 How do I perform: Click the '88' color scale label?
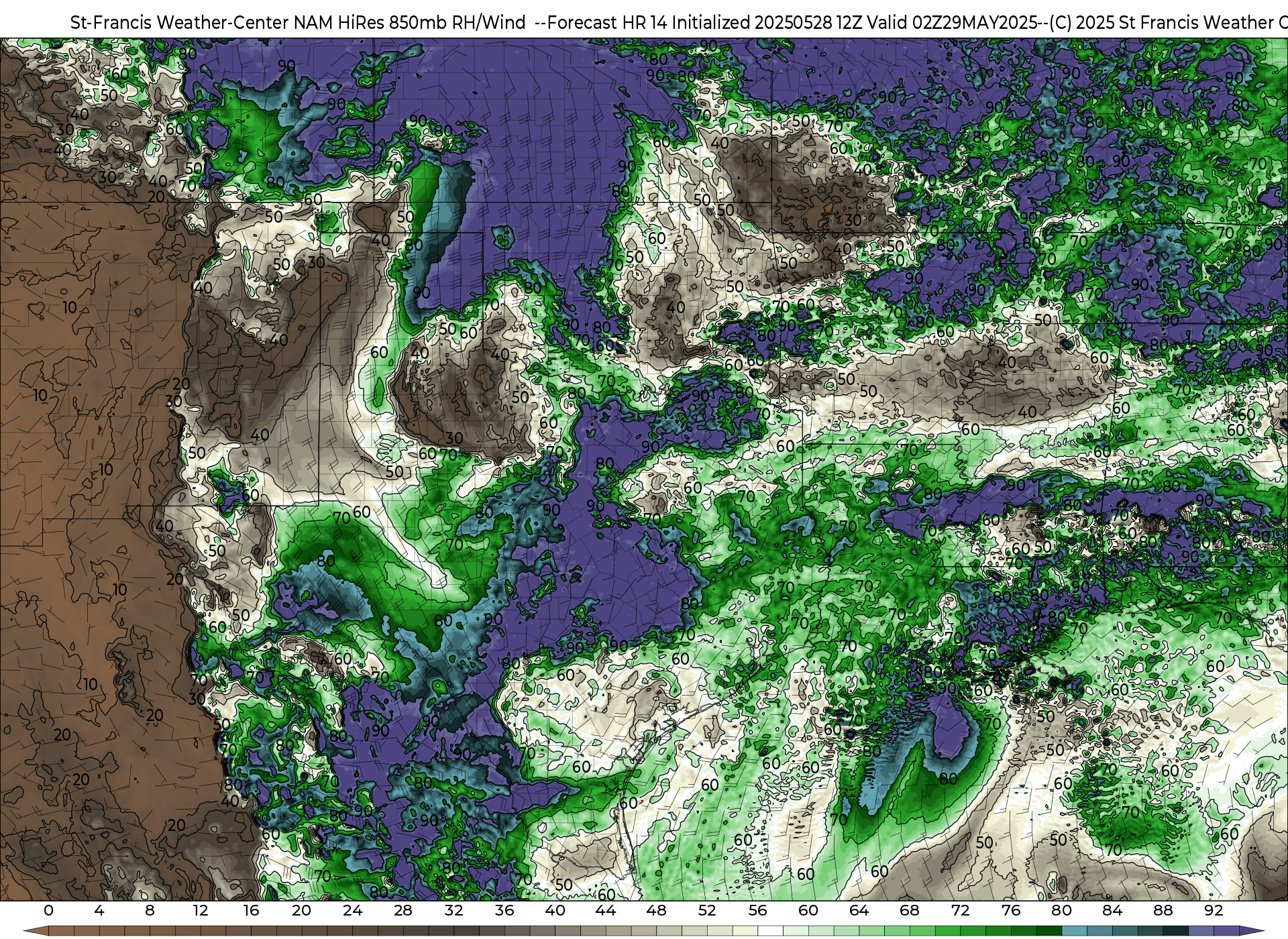click(1163, 911)
